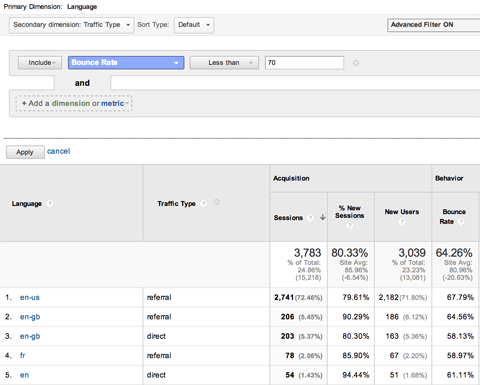Open en-gb link in referral row
This screenshot has height=385, width=480.
pos(30,317)
